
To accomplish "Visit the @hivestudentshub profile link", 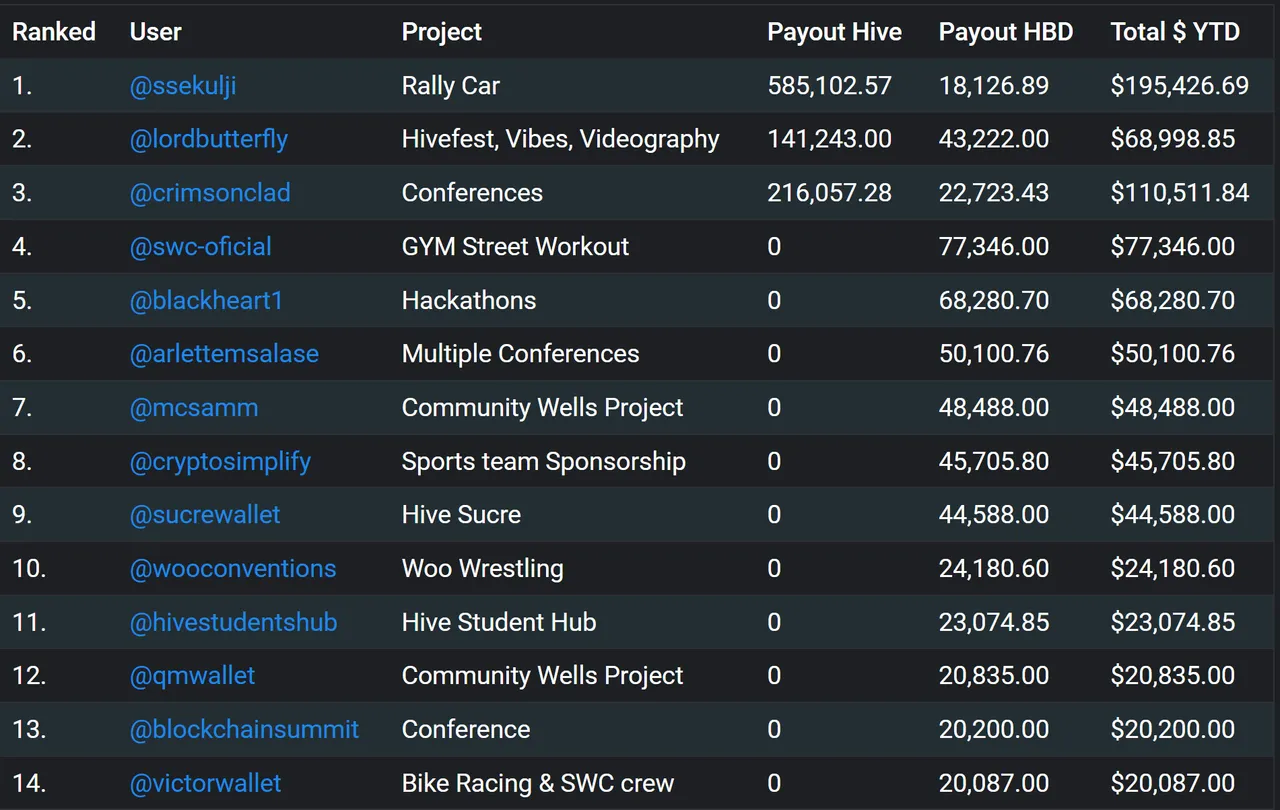I will tap(233, 622).
